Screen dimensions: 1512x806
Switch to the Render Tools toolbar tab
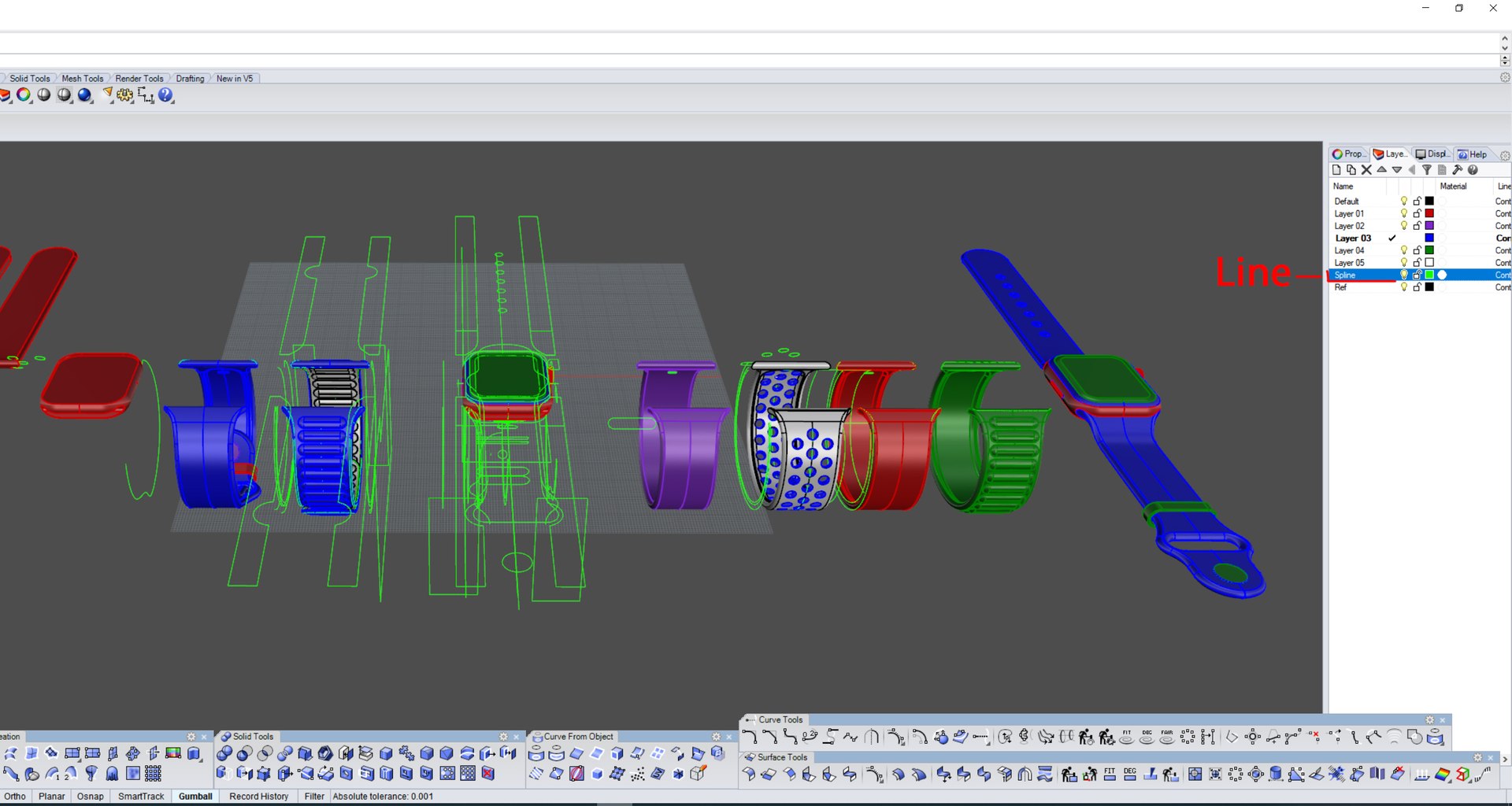[139, 79]
